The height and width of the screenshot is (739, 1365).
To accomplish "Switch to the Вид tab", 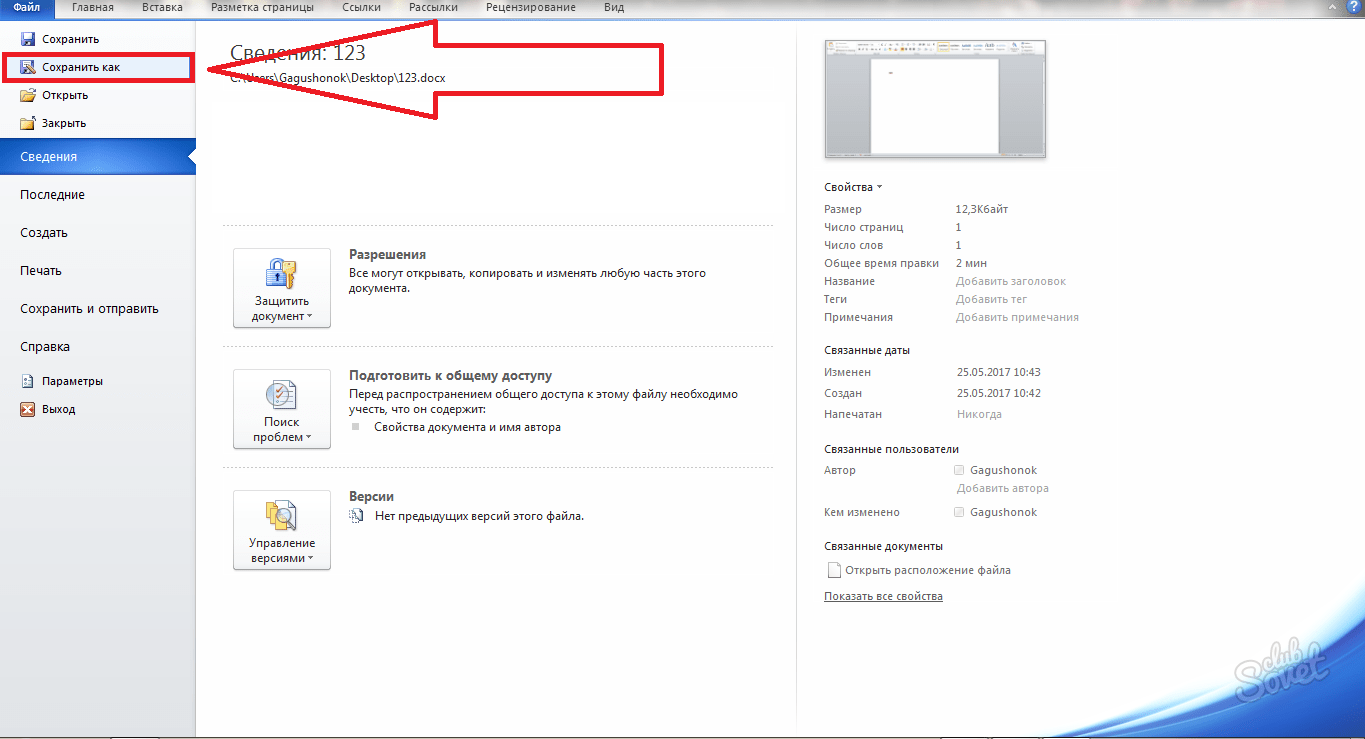I will click(x=614, y=7).
